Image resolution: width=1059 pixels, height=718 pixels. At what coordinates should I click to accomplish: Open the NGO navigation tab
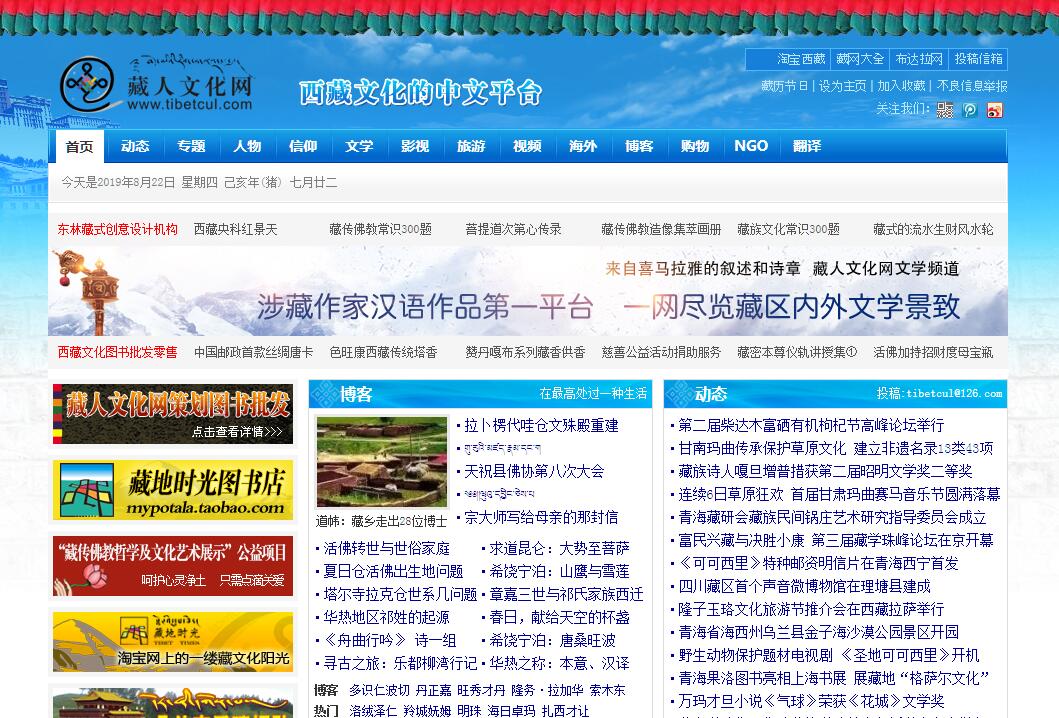pyautogui.click(x=751, y=146)
